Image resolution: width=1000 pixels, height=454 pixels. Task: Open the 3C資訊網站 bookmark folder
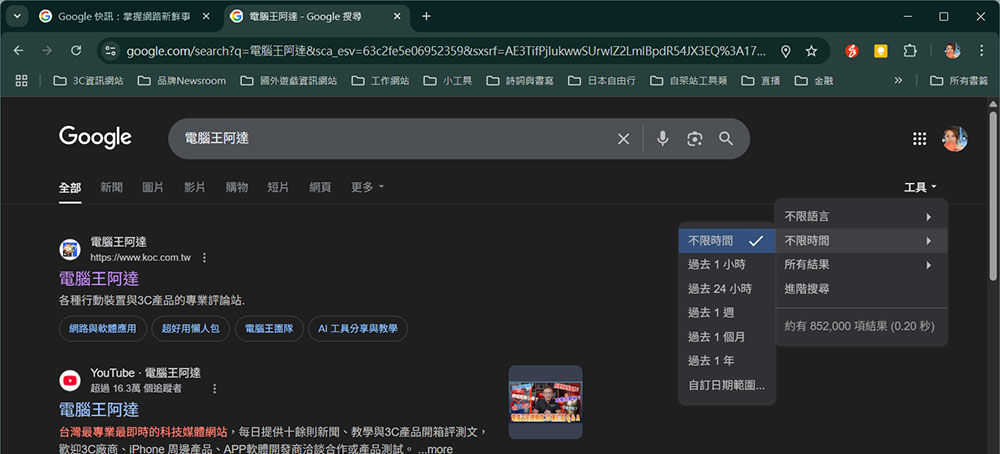tap(89, 80)
